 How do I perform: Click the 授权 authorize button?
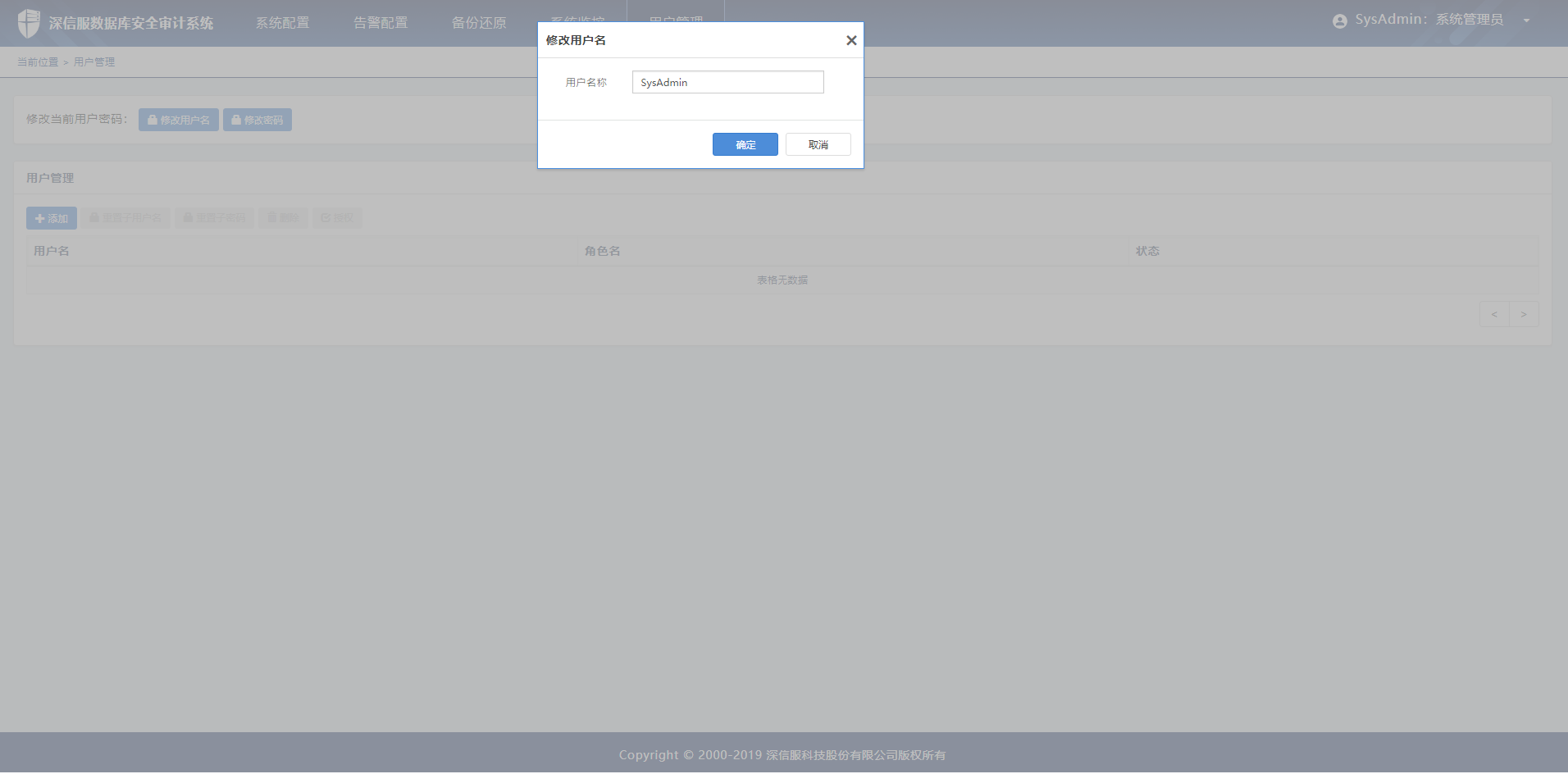(x=337, y=218)
